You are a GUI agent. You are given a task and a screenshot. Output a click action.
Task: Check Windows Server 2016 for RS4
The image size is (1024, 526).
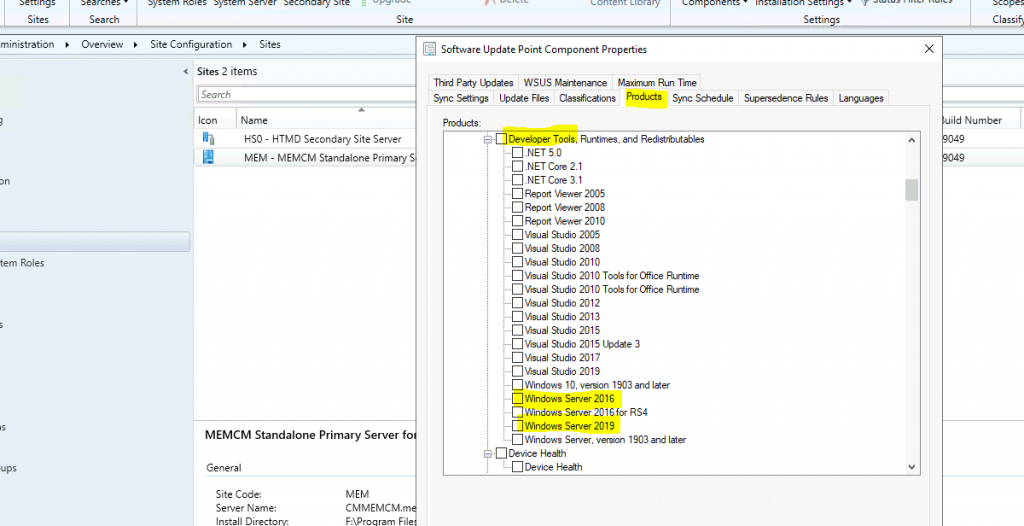(517, 412)
